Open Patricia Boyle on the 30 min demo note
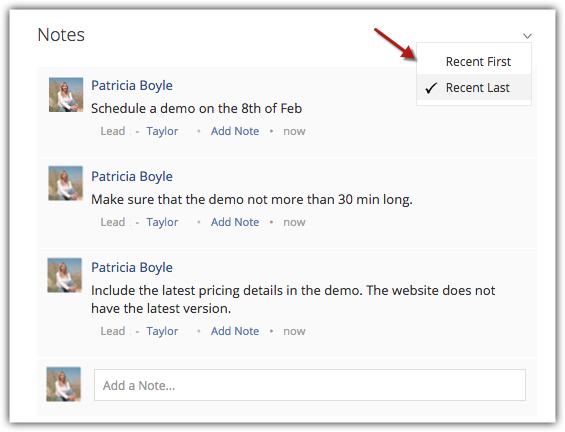565x432 pixels. click(x=132, y=177)
